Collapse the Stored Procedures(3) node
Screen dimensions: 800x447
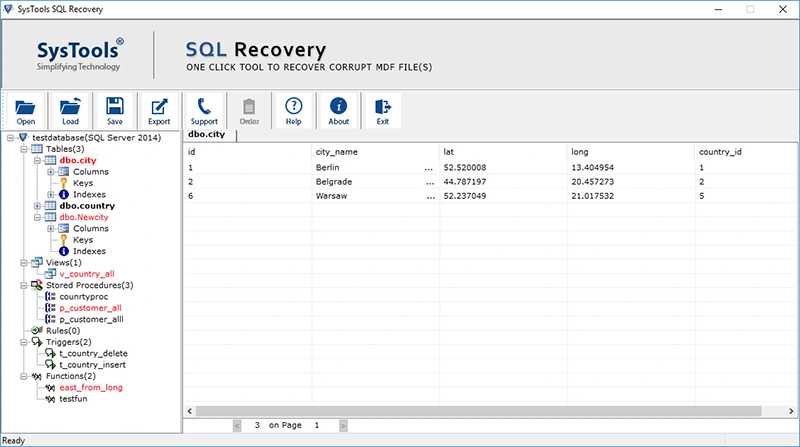pyautogui.click(x=23, y=285)
